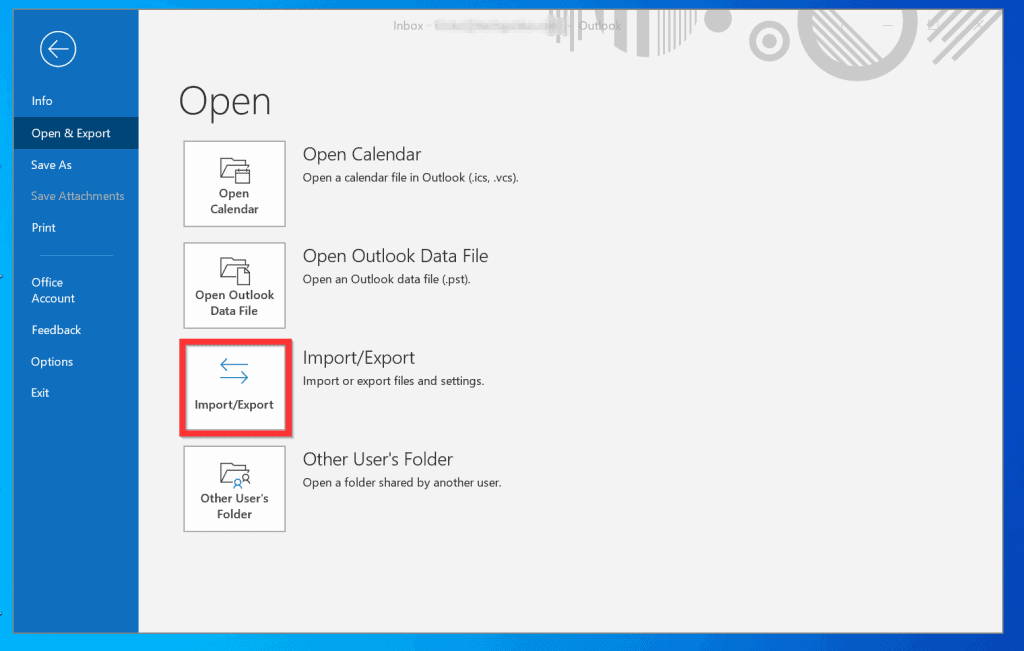Click the 'Open Calendar' heading text
The width and height of the screenshot is (1024, 651).
pos(362,155)
